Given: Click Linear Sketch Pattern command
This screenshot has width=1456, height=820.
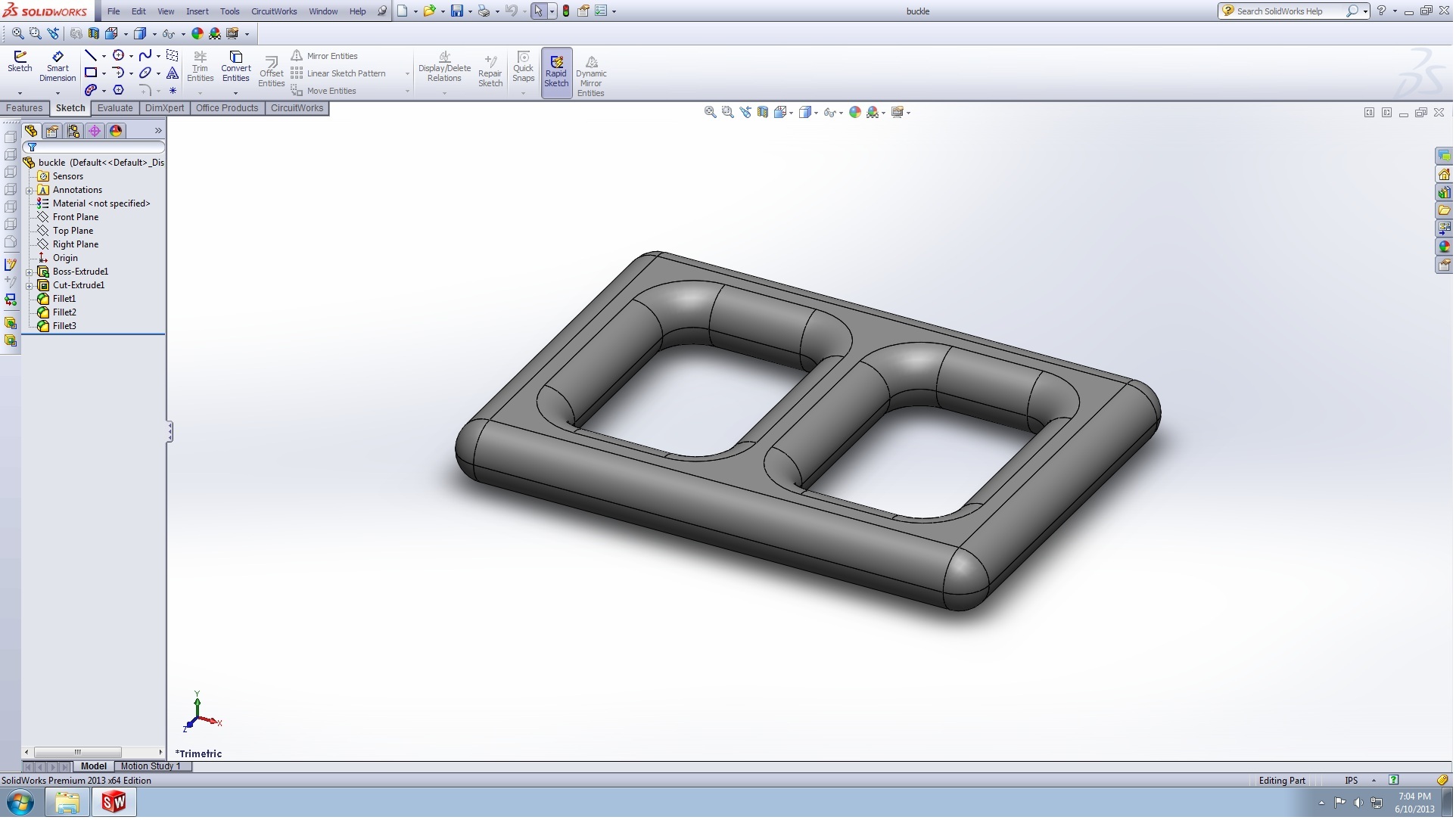Looking at the screenshot, I should pos(339,73).
